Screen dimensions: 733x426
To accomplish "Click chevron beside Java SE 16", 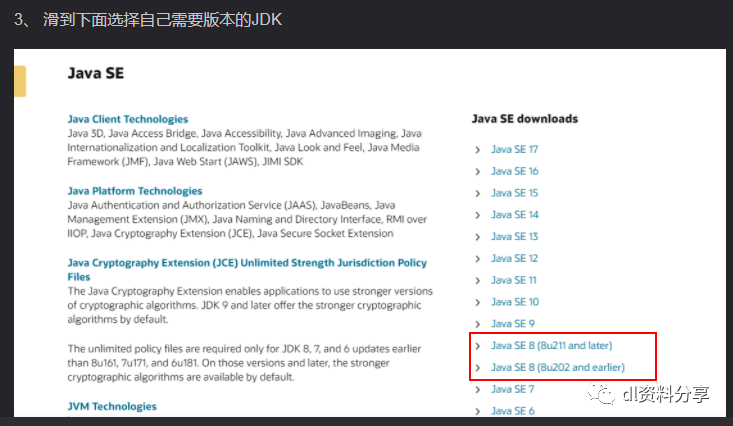I will [477, 172].
